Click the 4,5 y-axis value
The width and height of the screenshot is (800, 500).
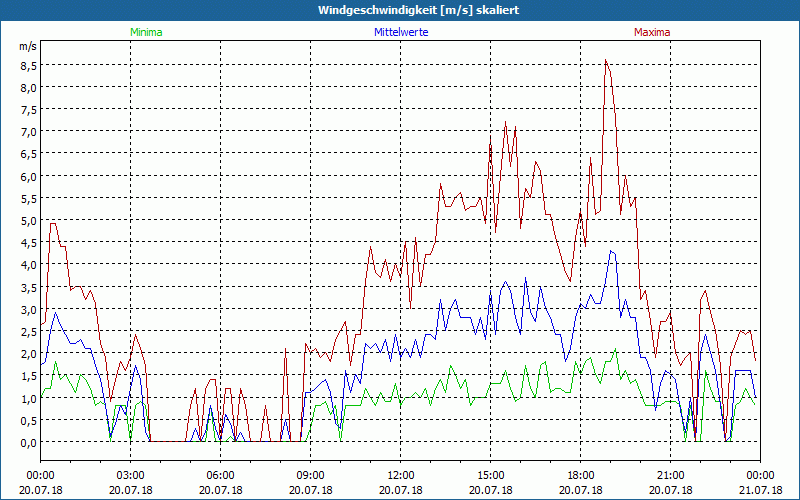coord(29,243)
